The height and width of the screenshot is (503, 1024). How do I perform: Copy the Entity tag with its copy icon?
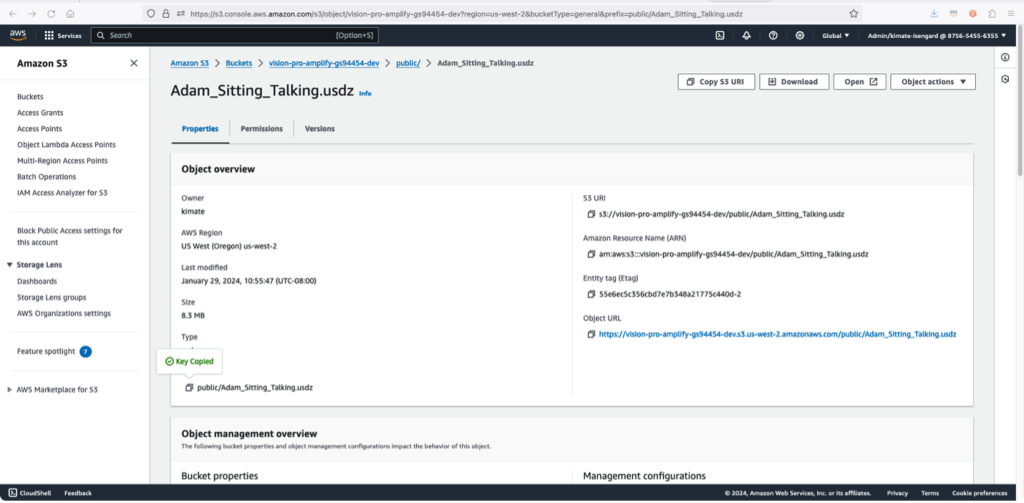pos(591,294)
